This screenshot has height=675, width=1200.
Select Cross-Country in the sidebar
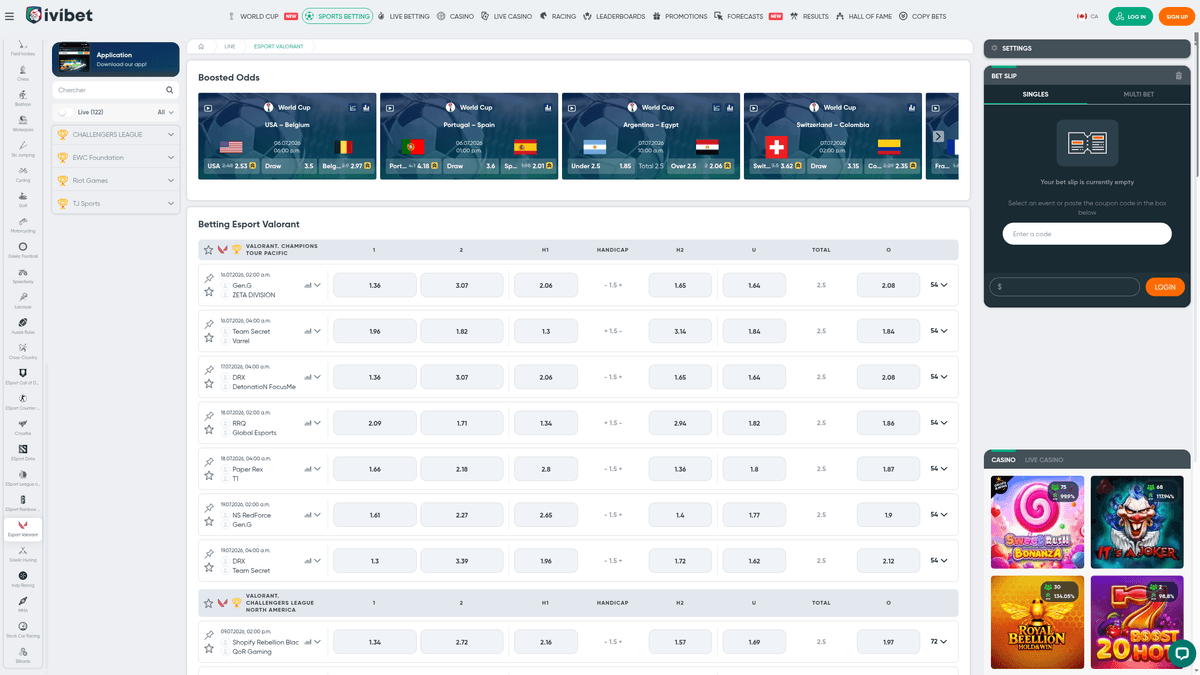coord(23,352)
